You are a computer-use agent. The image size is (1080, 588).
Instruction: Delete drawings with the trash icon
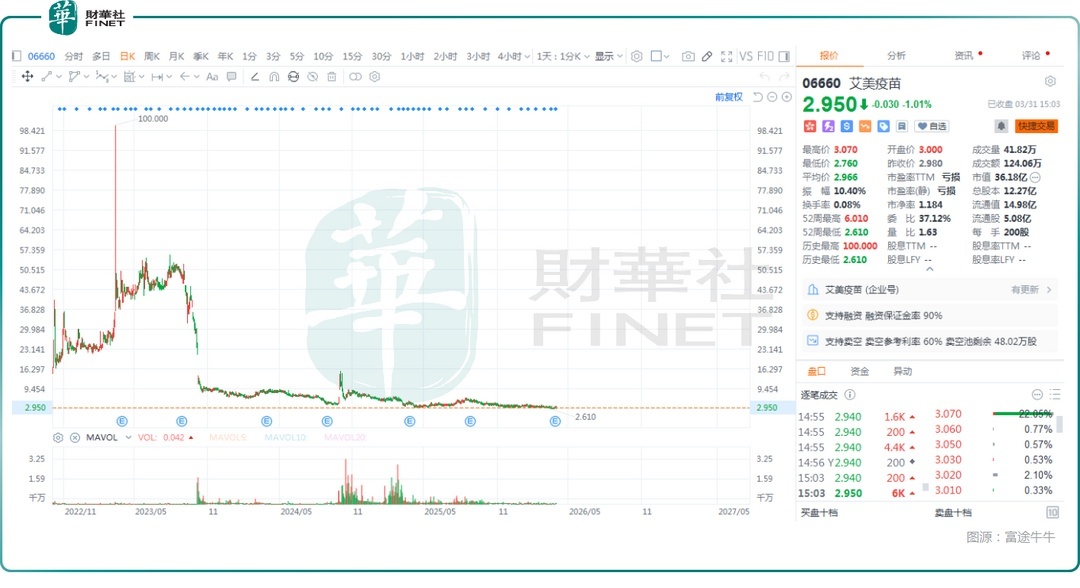coord(330,77)
